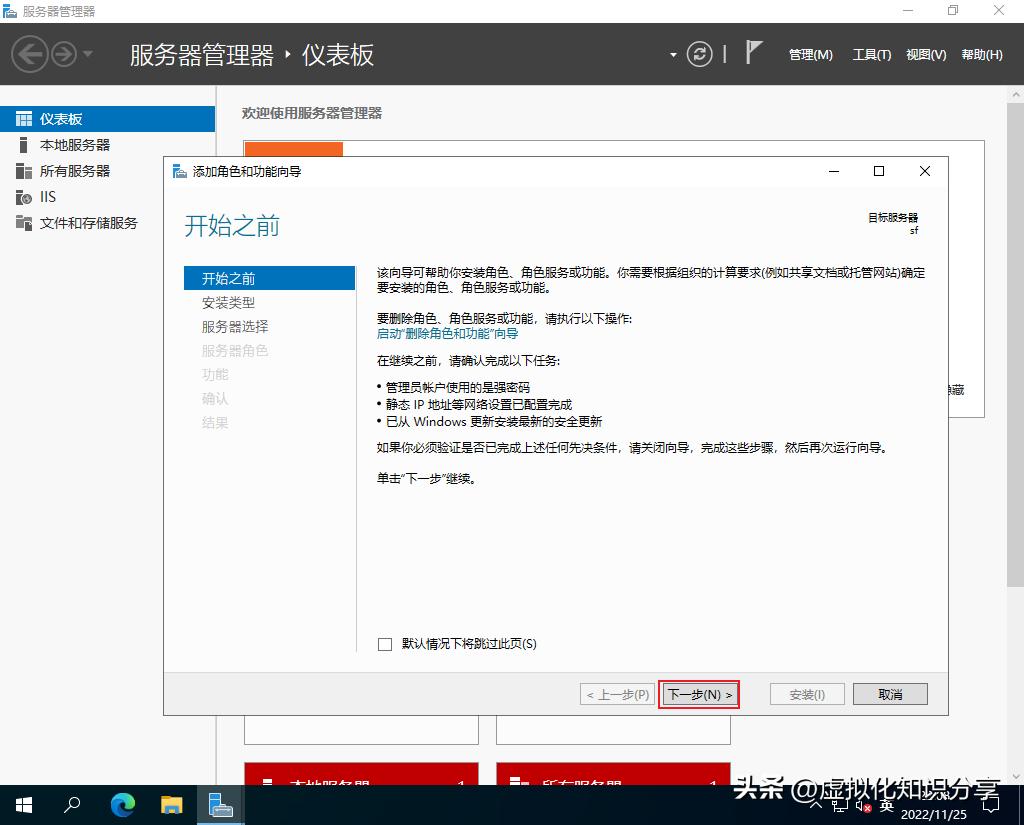Refresh Server Manager using the refresh icon

click(699, 54)
